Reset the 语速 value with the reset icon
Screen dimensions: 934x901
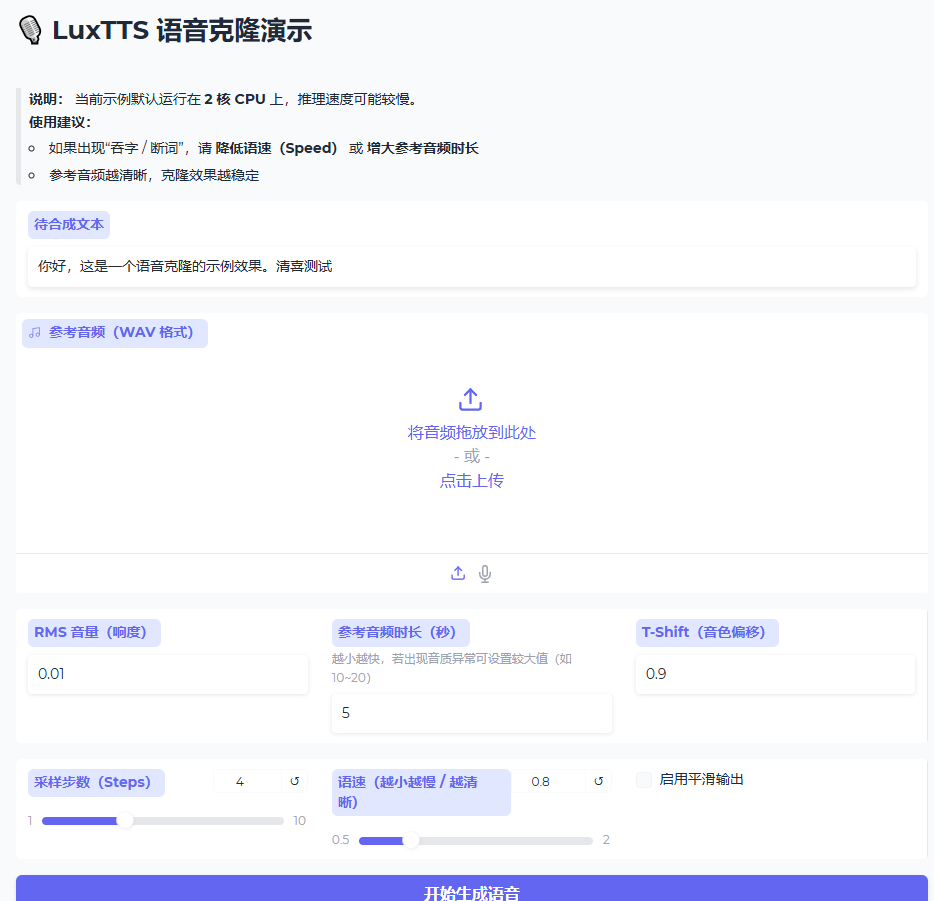coord(597,781)
